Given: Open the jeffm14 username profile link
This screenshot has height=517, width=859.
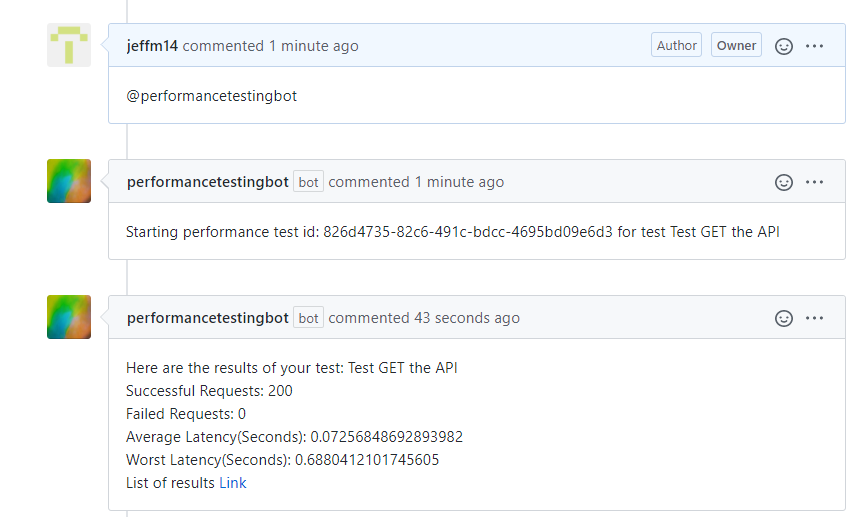Looking at the screenshot, I should click(x=152, y=46).
